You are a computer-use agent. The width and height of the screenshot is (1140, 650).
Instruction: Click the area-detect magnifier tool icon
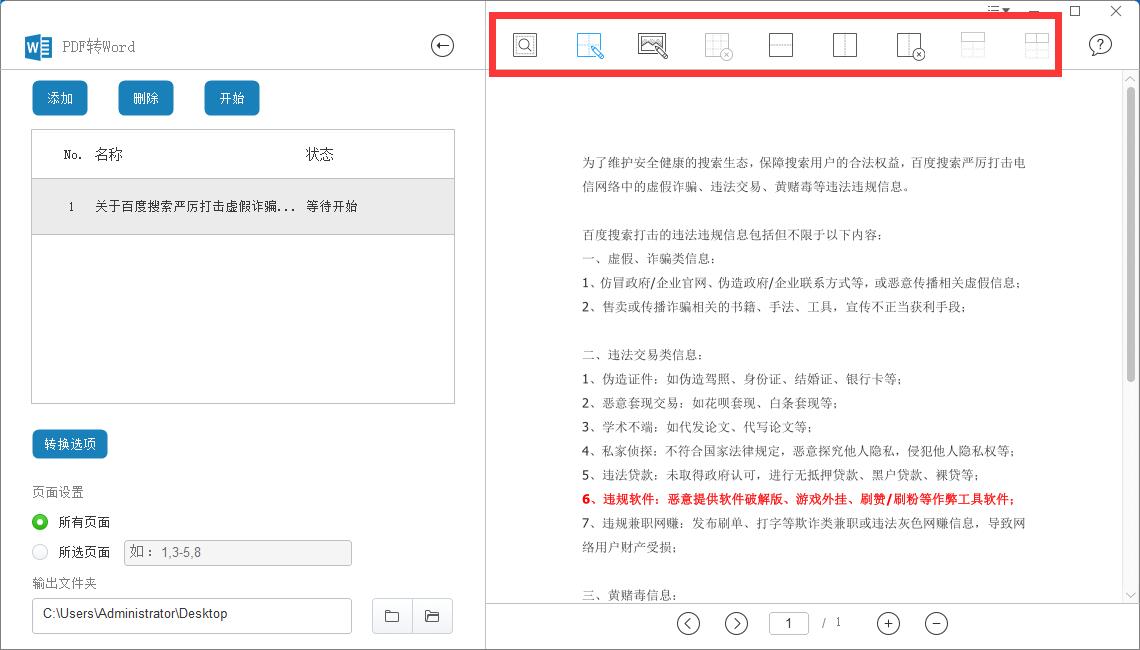(x=525, y=45)
